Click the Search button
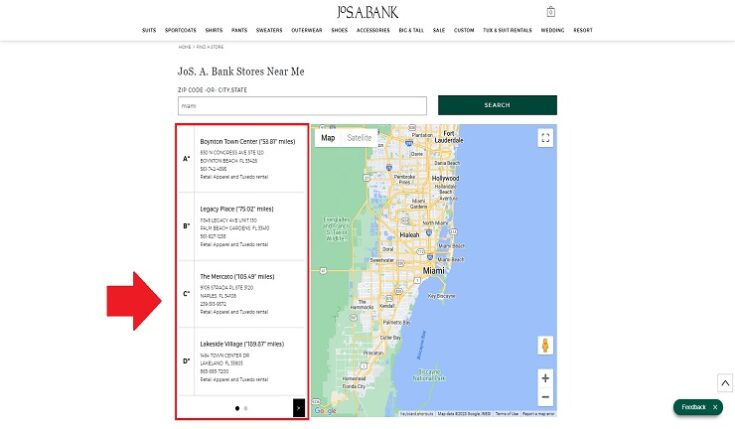735x429 pixels. [497, 105]
